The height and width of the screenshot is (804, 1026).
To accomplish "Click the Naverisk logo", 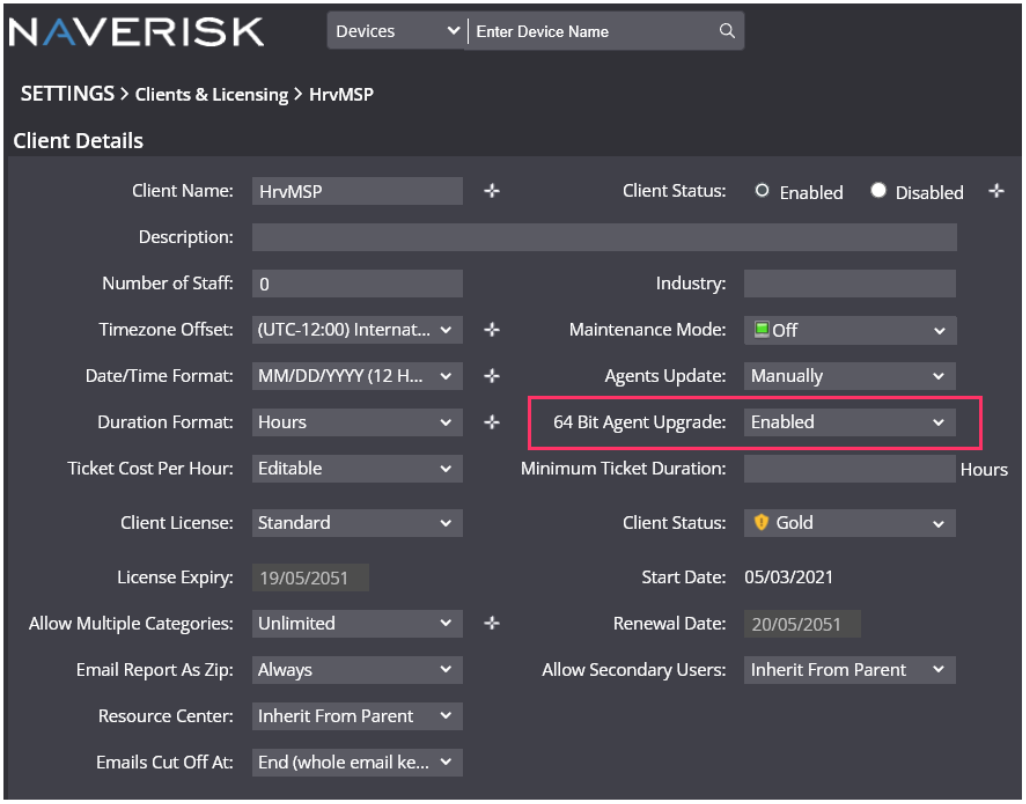I will click(136, 31).
